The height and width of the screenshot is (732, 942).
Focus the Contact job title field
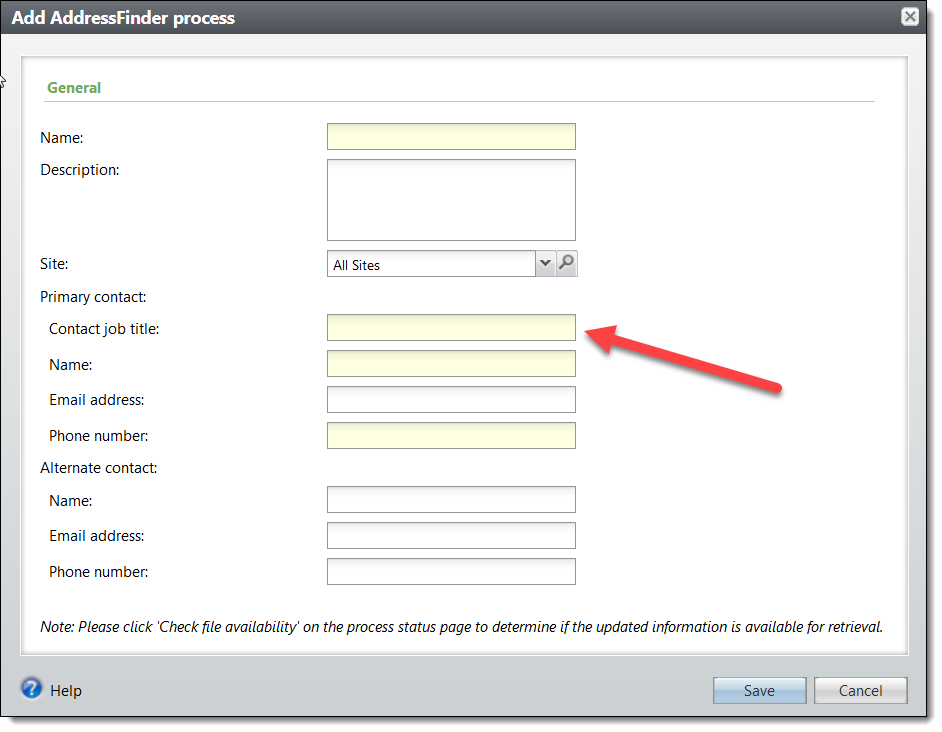coord(451,328)
